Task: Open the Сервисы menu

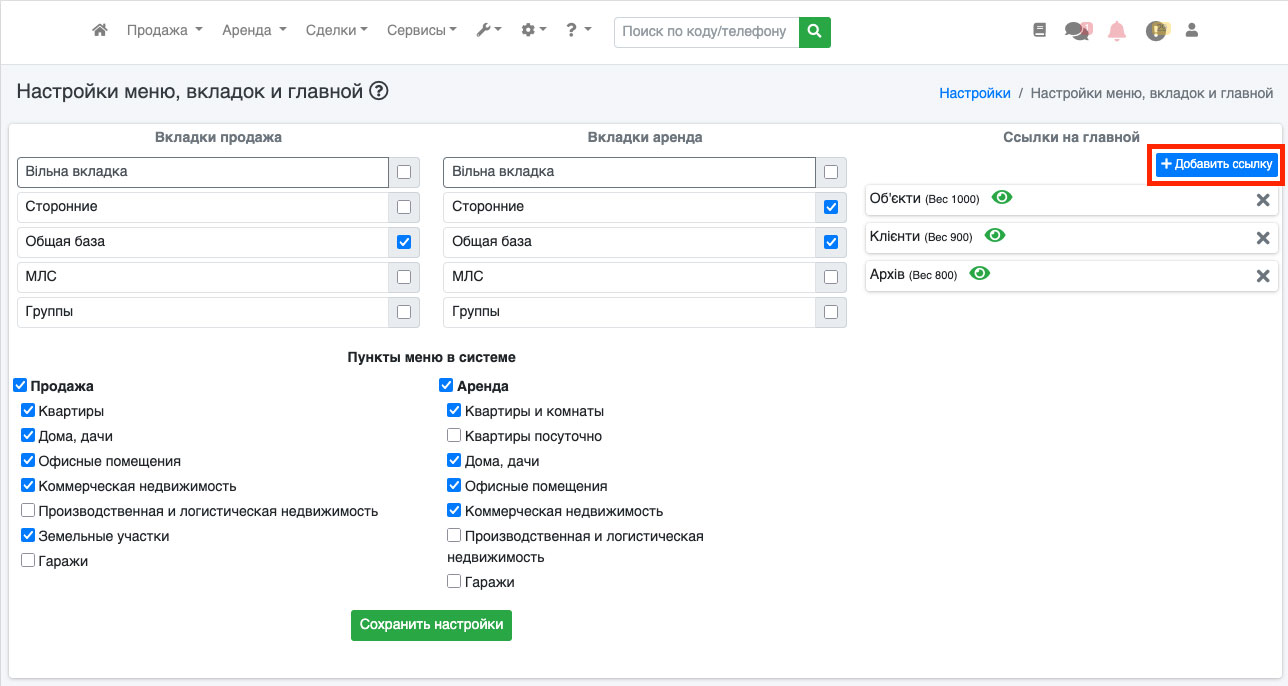Action: coord(421,31)
